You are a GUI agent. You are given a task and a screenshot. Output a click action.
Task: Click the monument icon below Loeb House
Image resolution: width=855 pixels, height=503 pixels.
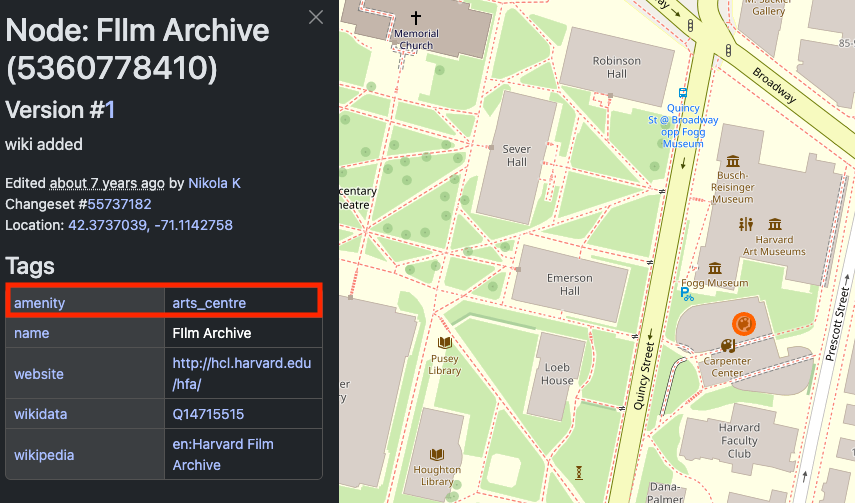click(x=579, y=472)
